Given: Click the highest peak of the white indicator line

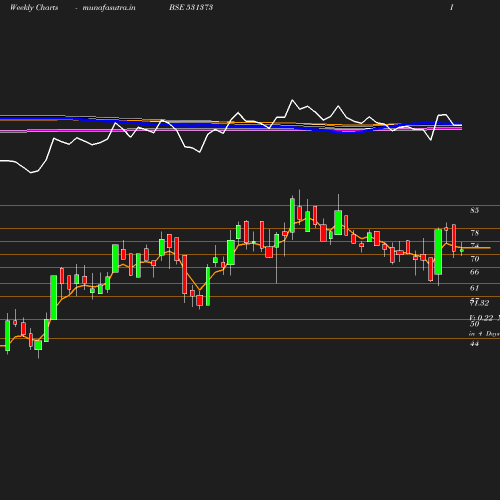Looking at the screenshot, I should (x=292, y=100).
